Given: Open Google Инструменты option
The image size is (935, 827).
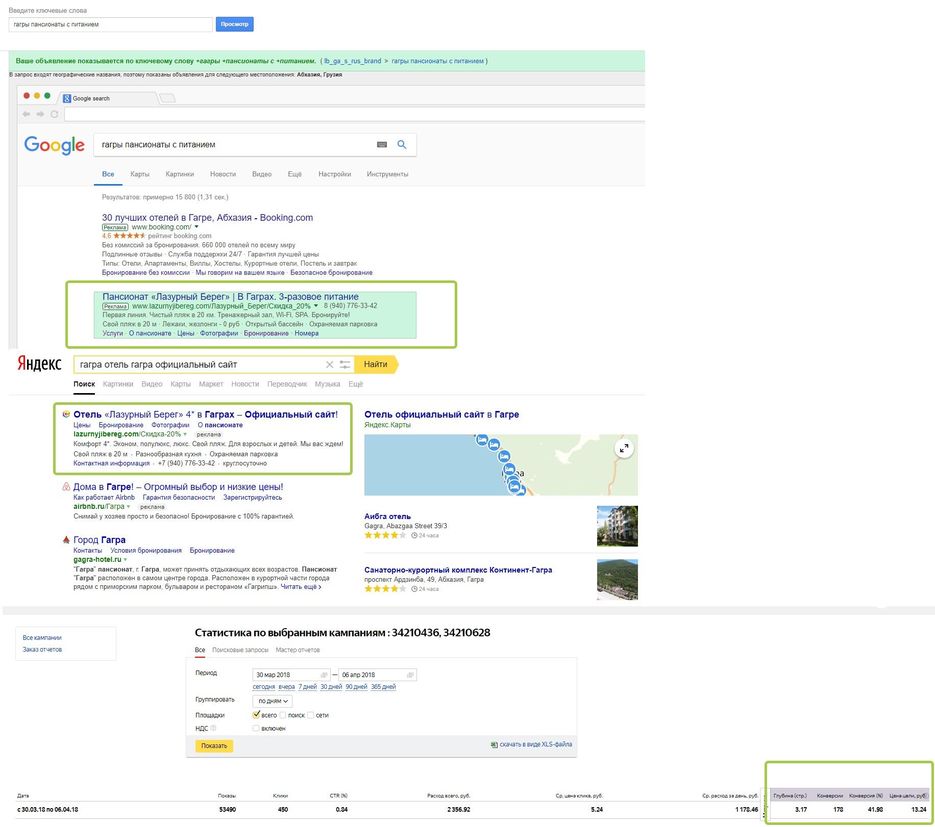Looking at the screenshot, I should tap(388, 174).
